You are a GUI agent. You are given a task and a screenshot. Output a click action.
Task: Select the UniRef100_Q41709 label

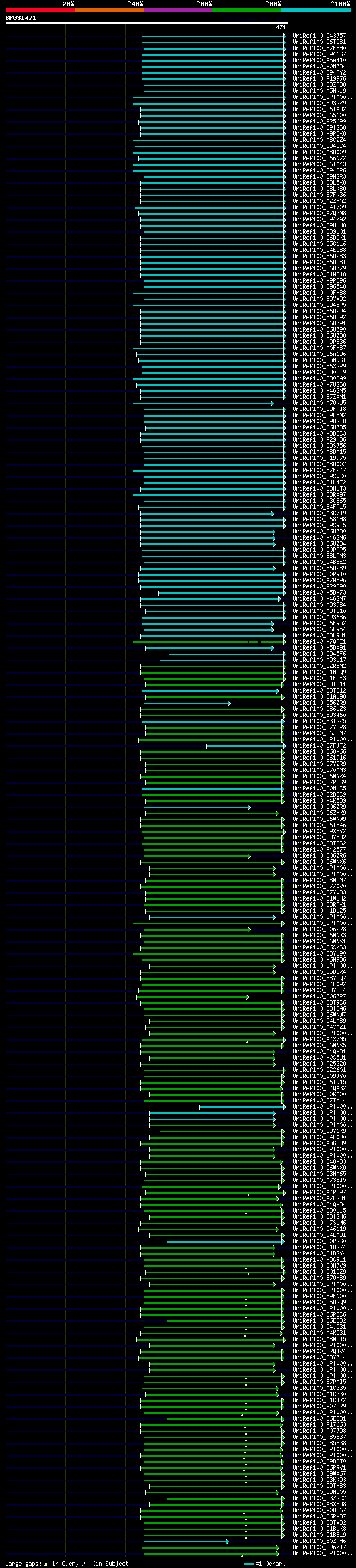(x=319, y=207)
